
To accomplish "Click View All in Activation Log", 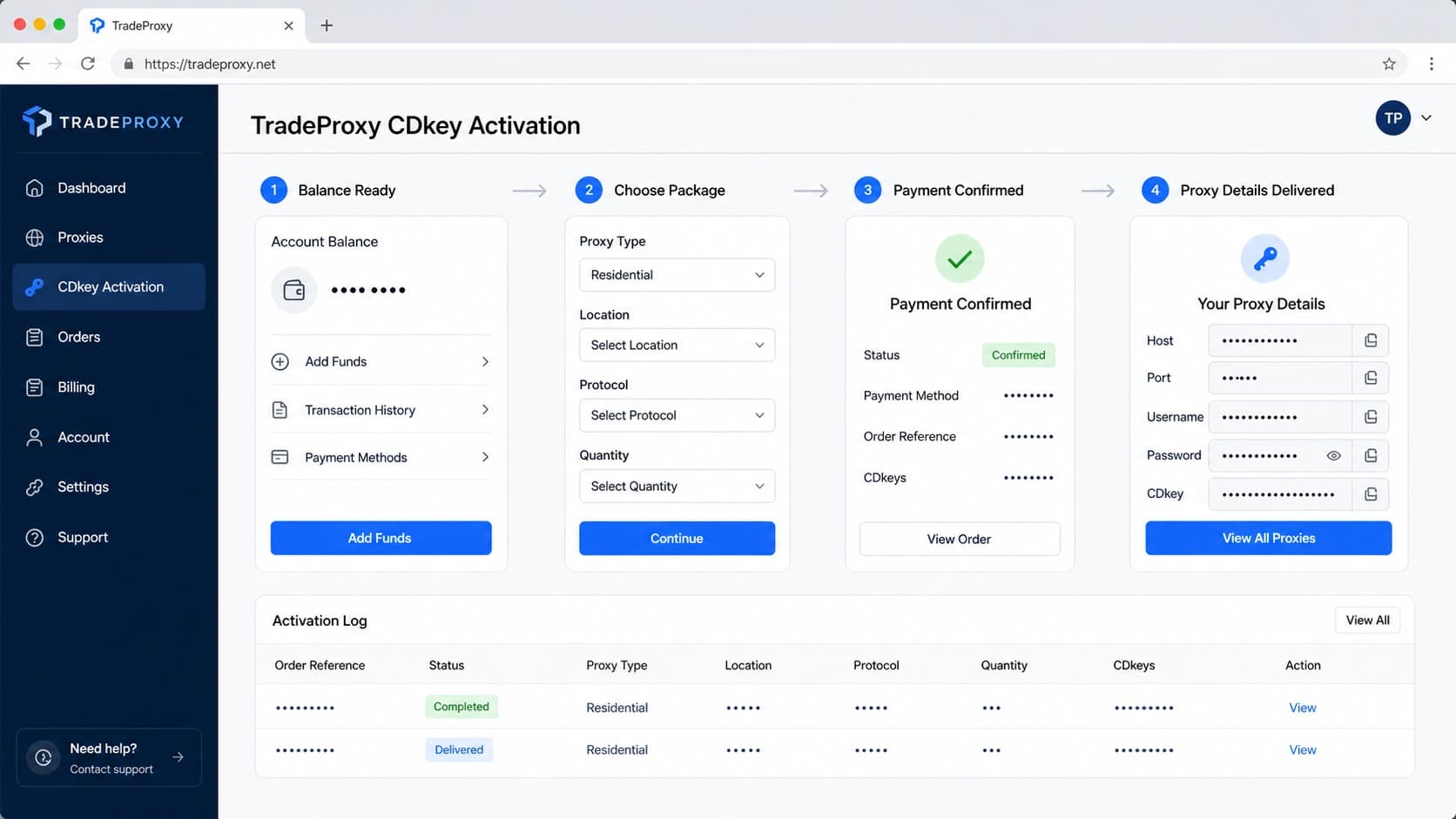I will click(x=1367, y=620).
